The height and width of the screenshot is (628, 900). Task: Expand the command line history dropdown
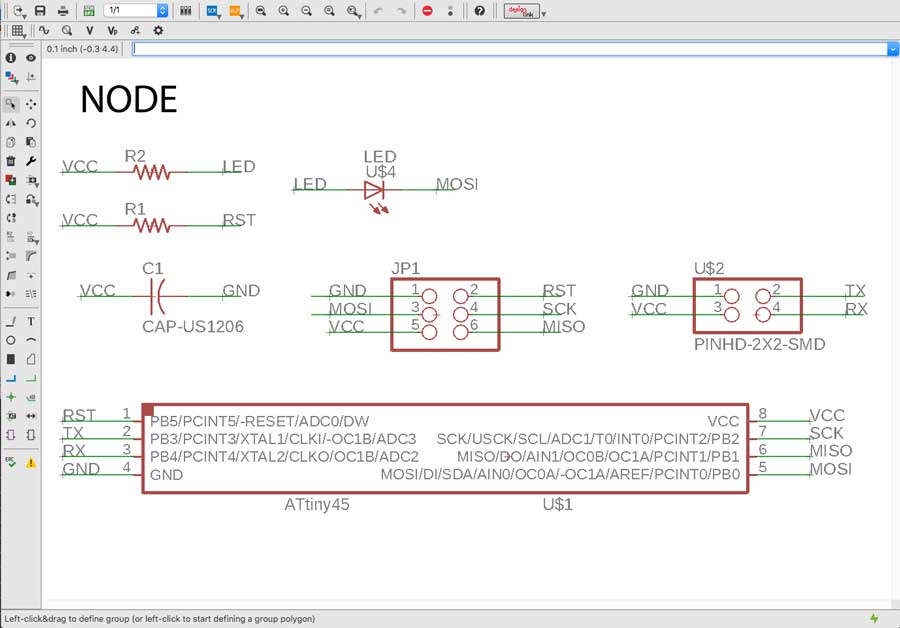click(x=892, y=49)
